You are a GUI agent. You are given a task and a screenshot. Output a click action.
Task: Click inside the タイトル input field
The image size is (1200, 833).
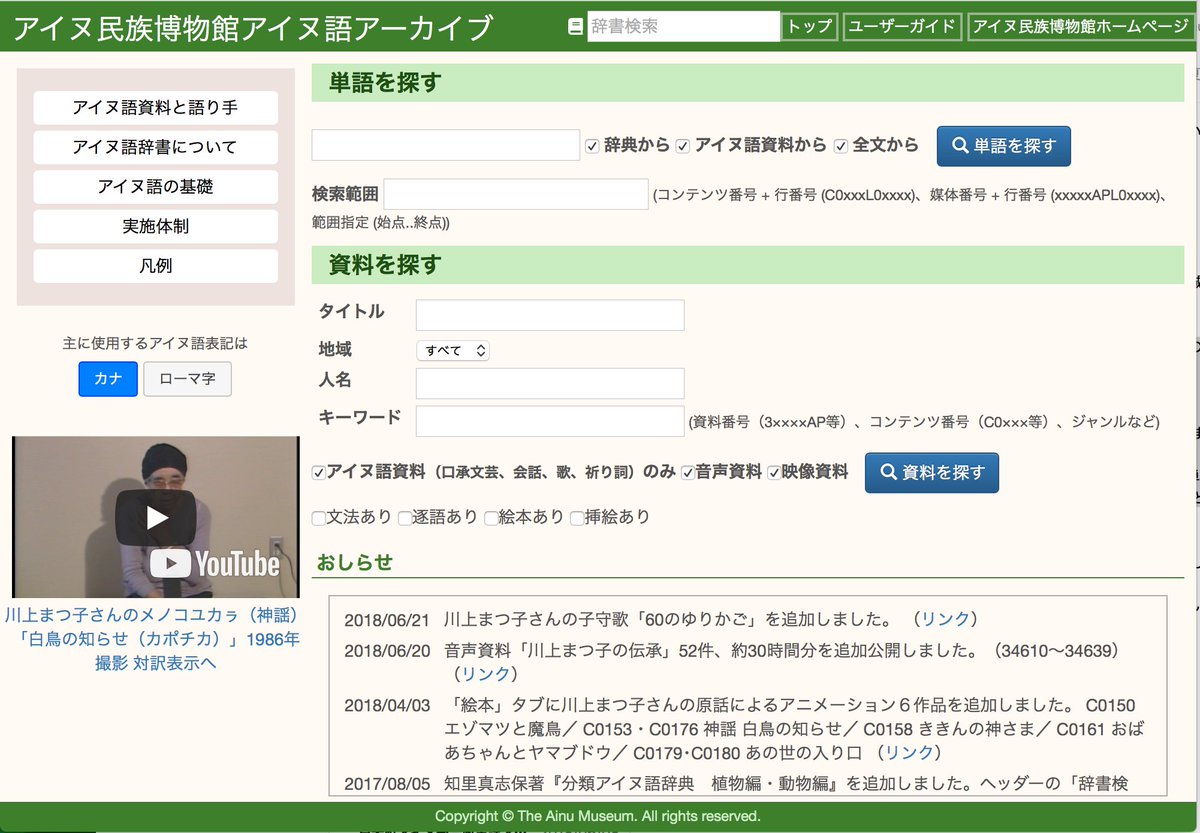549,315
